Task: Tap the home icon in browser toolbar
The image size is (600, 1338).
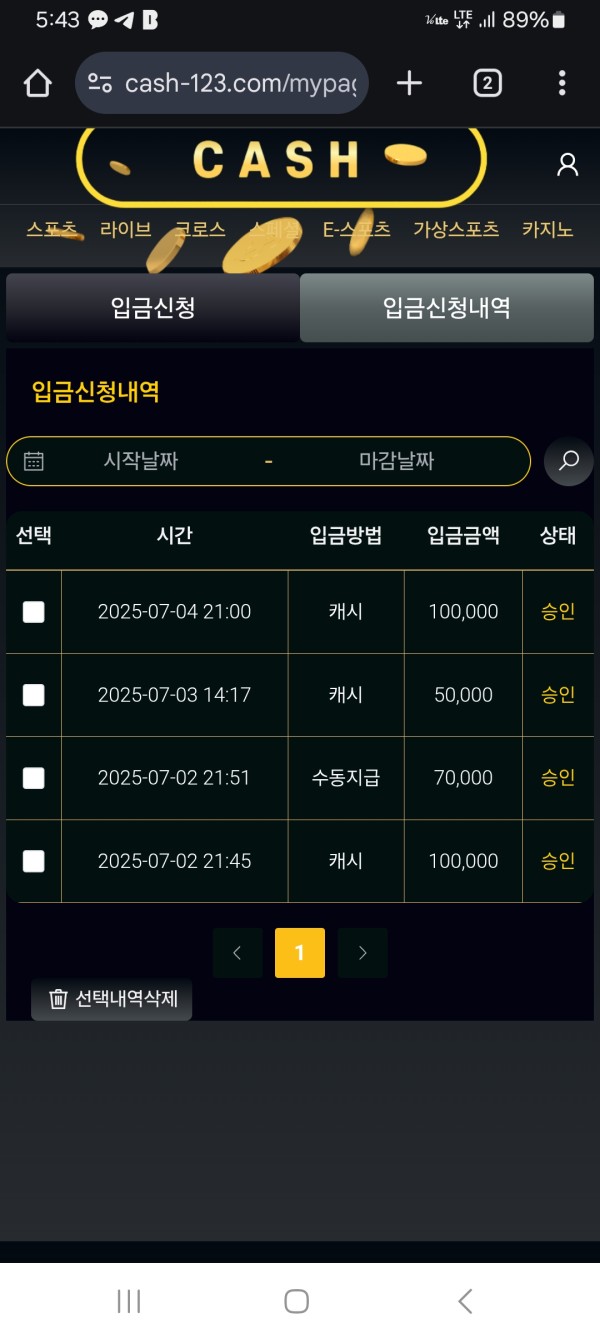Action: click(37, 83)
